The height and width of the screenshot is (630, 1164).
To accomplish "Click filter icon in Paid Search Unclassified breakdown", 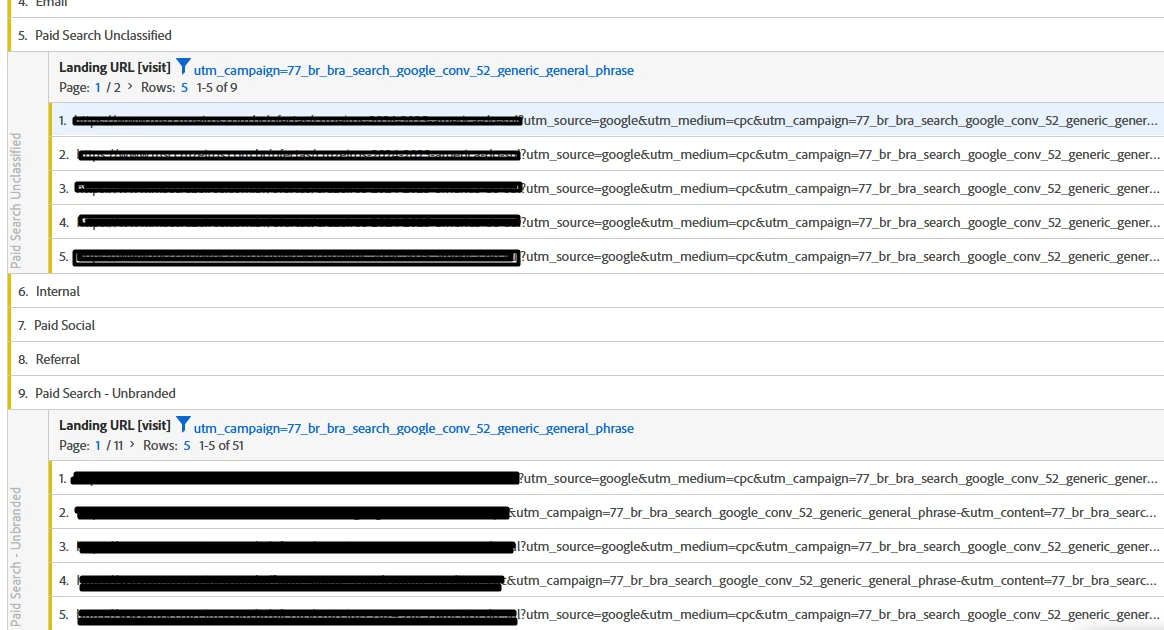I will pos(183,67).
